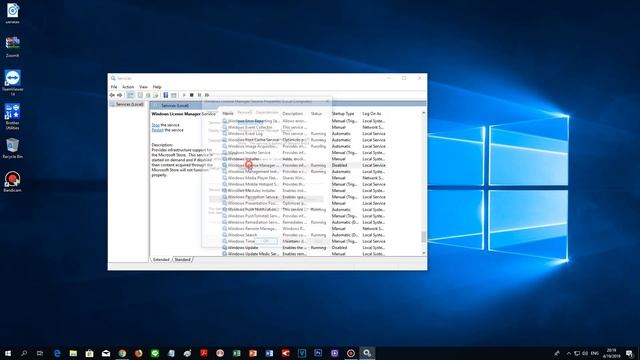Switch to the Standard tab
This screenshot has width=640, height=360.
click(x=182, y=260)
